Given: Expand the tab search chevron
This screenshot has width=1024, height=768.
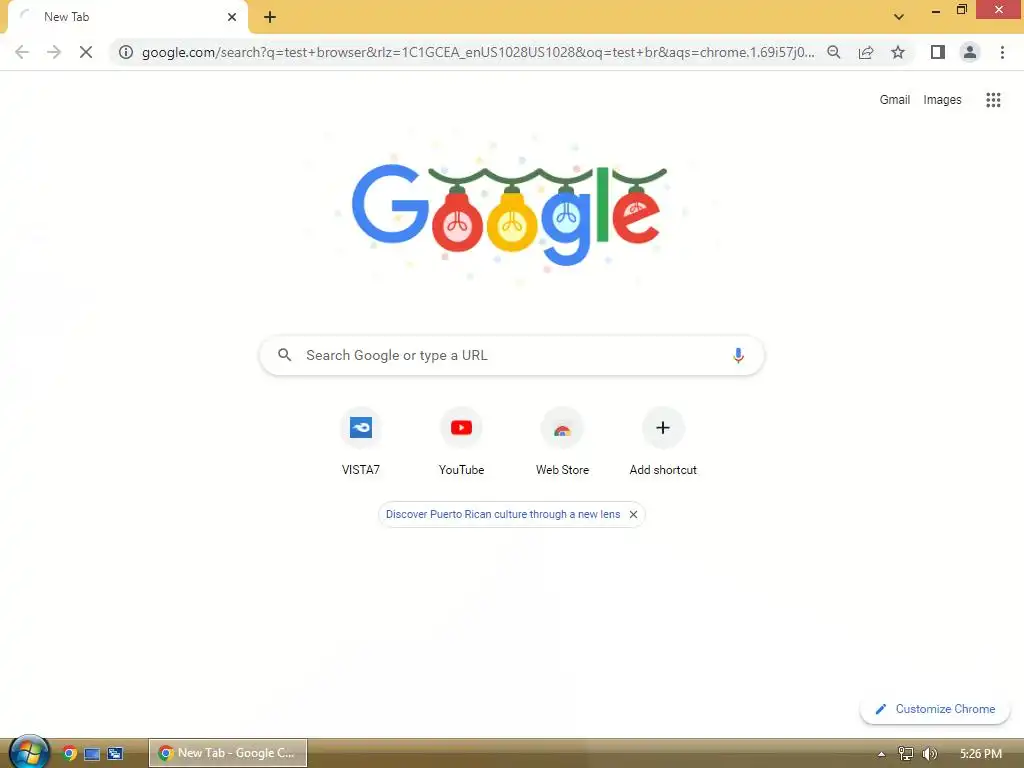Looking at the screenshot, I should (899, 17).
